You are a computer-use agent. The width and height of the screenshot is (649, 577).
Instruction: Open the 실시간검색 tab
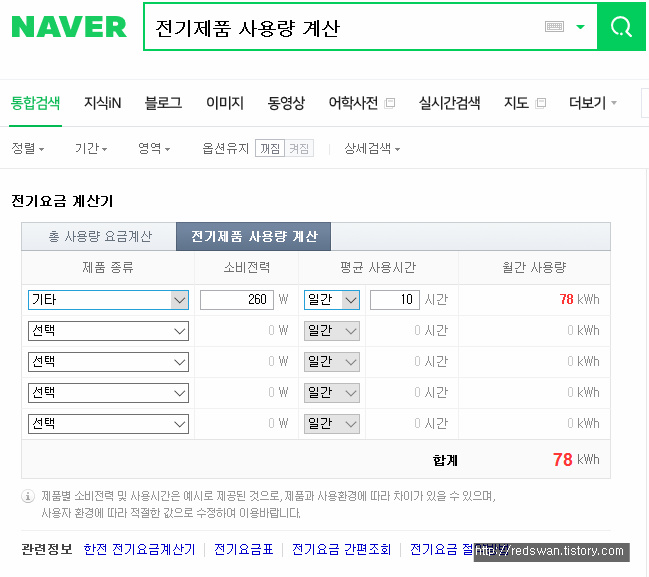[449, 103]
